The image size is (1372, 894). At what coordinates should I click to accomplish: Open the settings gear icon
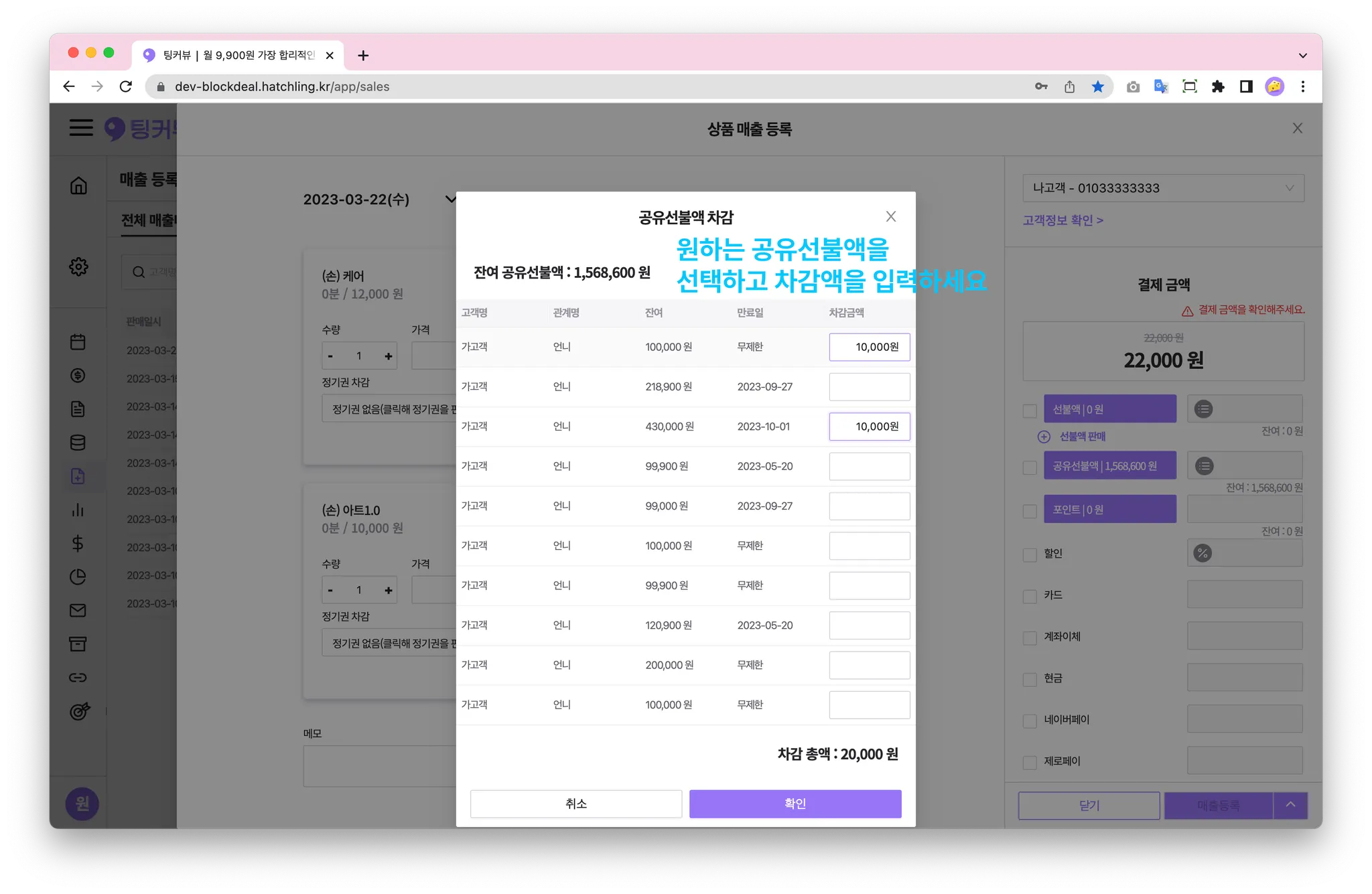point(78,267)
